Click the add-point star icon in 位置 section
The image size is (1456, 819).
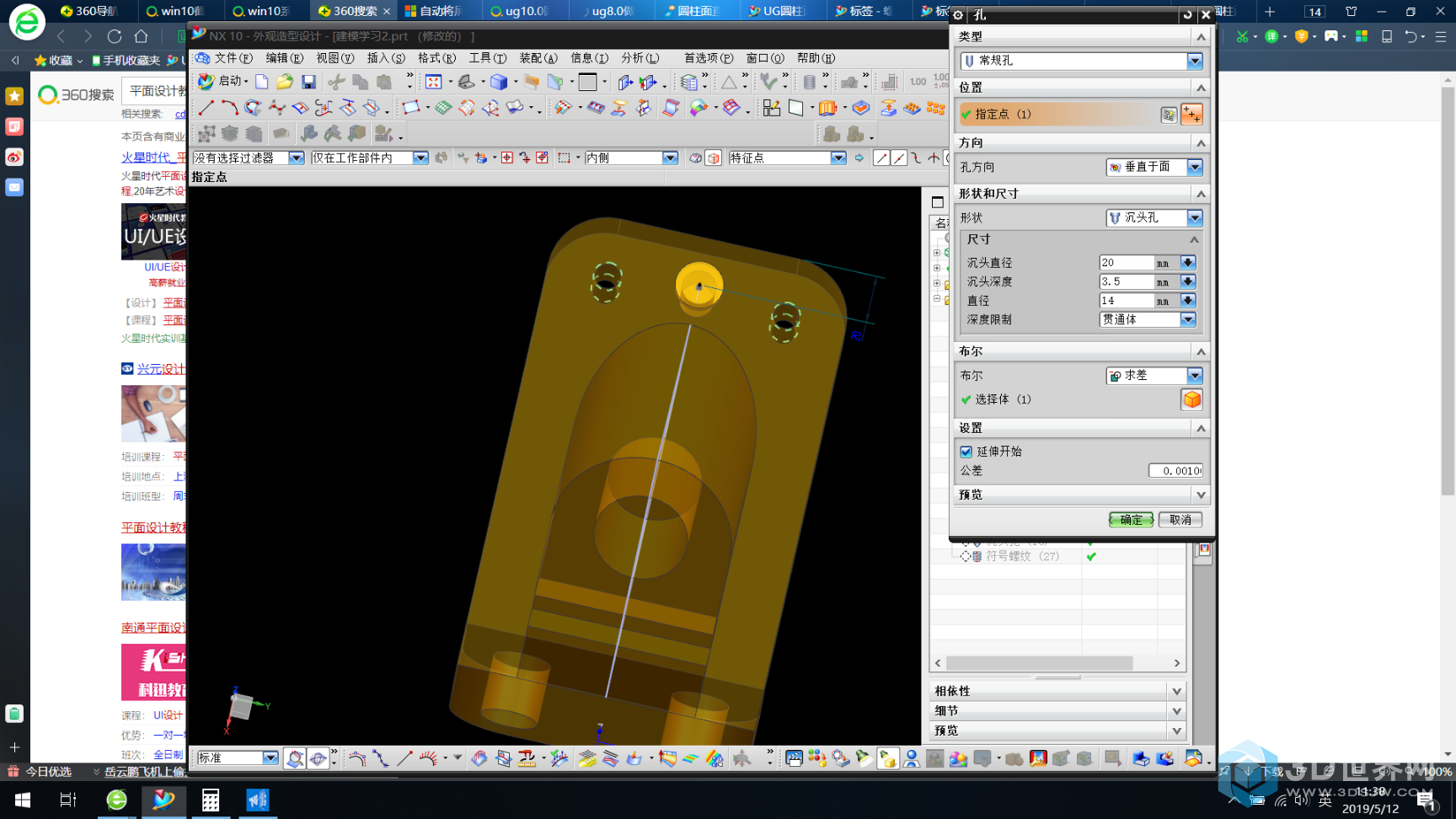click(1191, 115)
